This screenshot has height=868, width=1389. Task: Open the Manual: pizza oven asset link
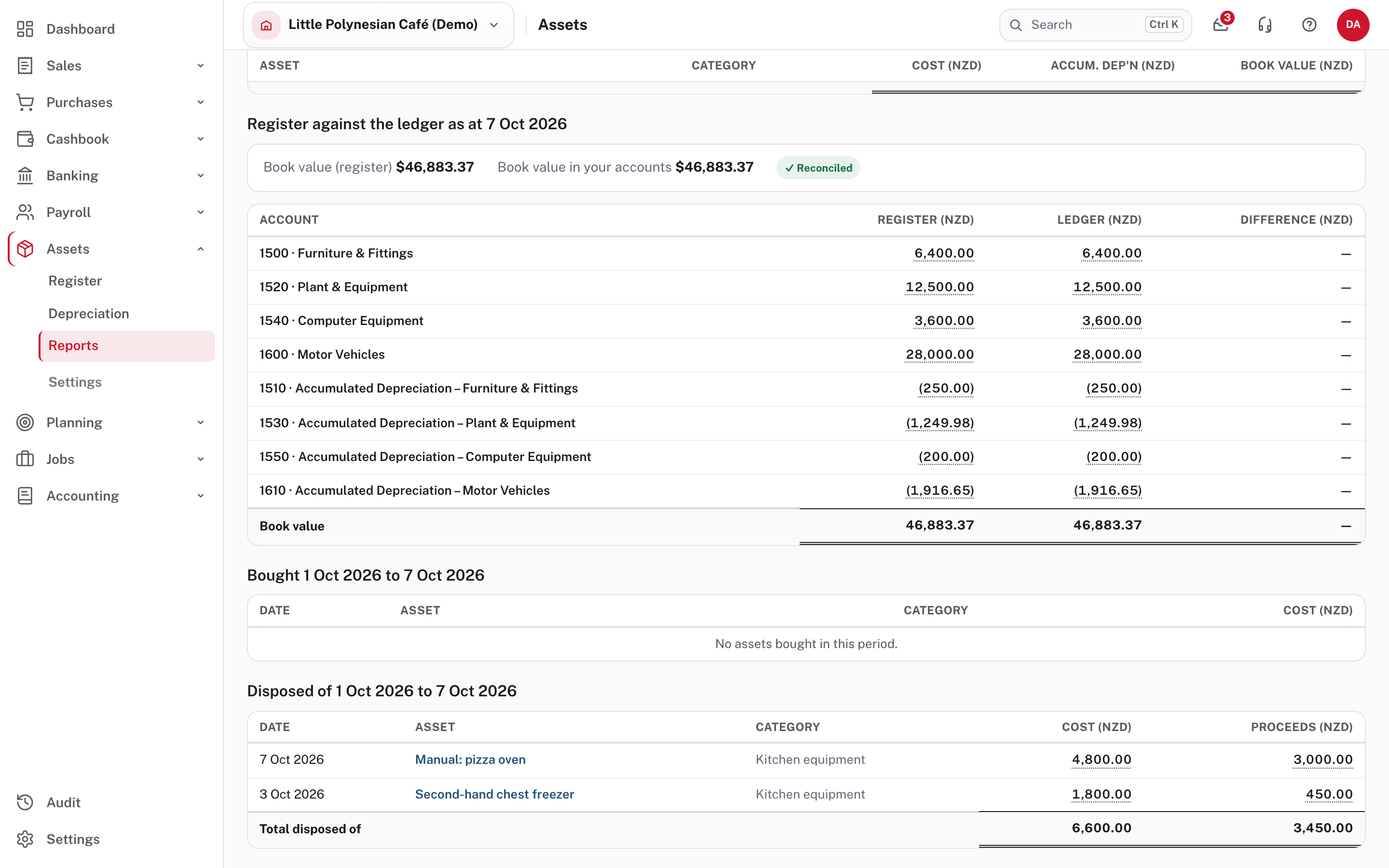pyautogui.click(x=470, y=759)
